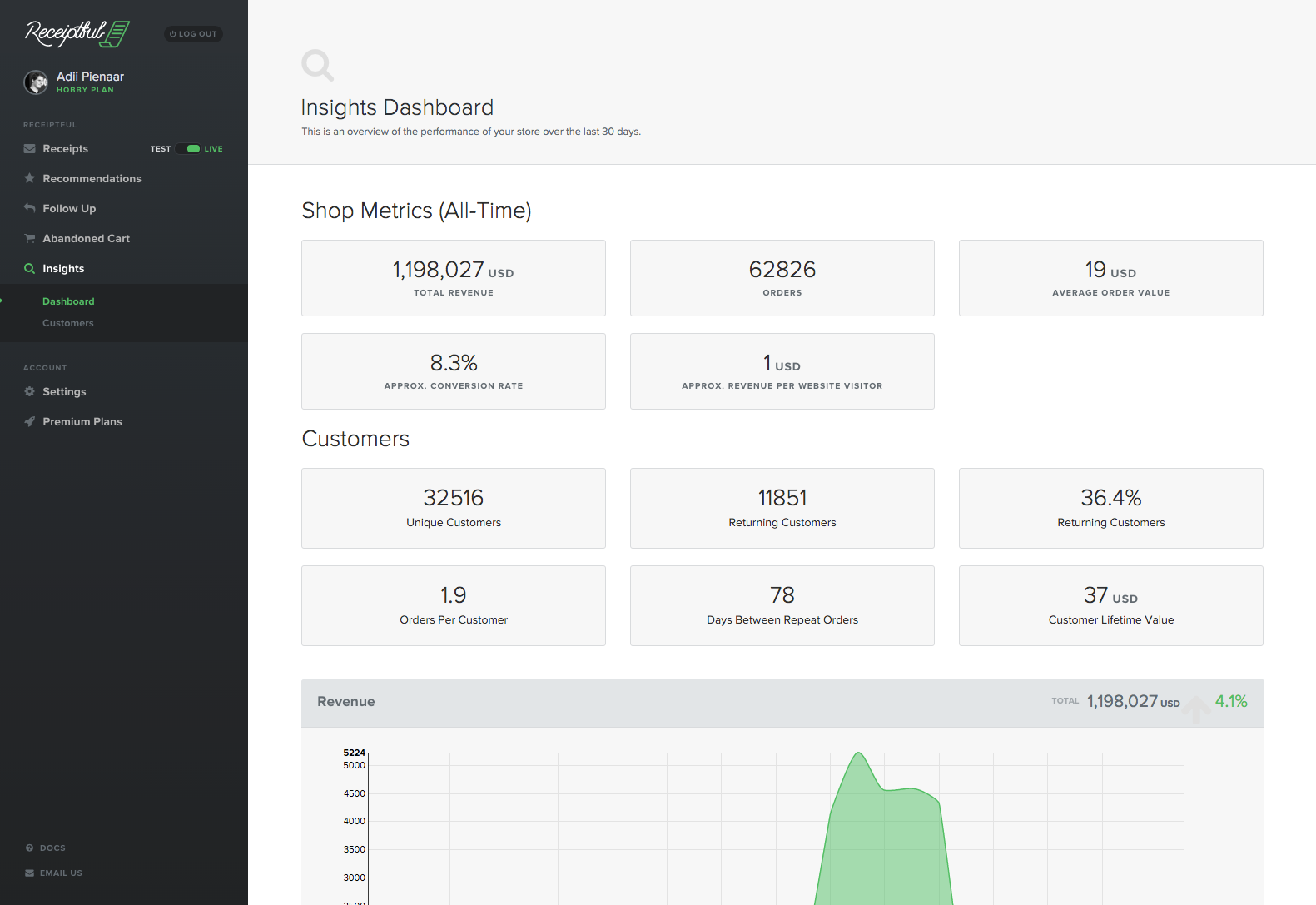This screenshot has width=1316, height=905.
Task: Click the peak of the revenue chart
Action: [x=858, y=753]
